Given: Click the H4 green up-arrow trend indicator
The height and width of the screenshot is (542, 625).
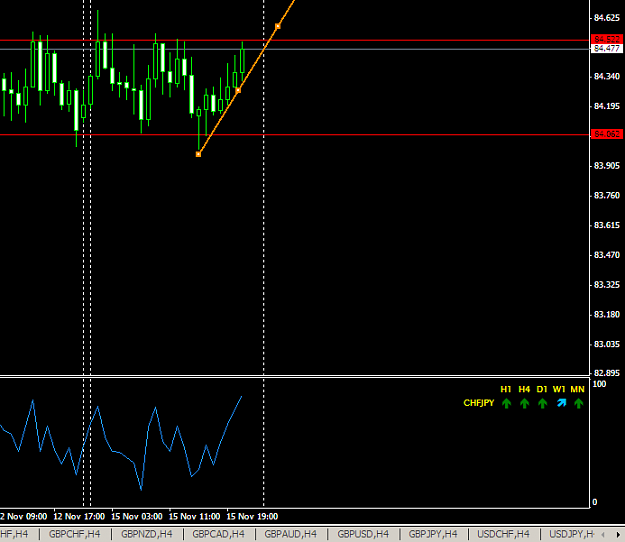Looking at the screenshot, I should (x=524, y=404).
